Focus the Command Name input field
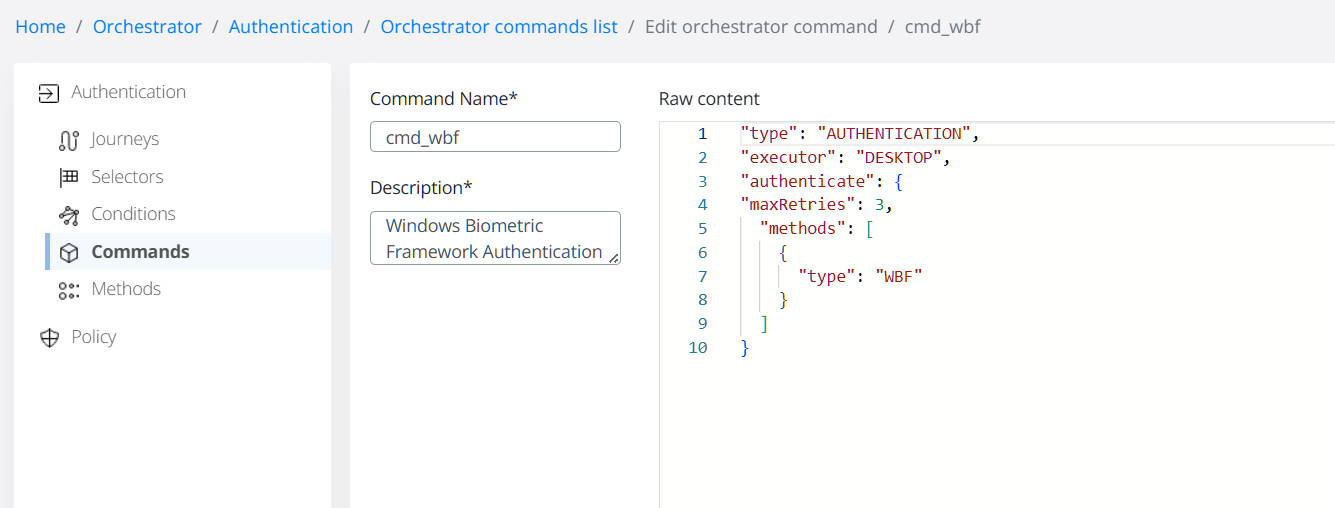This screenshot has height=508, width=1335. click(x=495, y=137)
